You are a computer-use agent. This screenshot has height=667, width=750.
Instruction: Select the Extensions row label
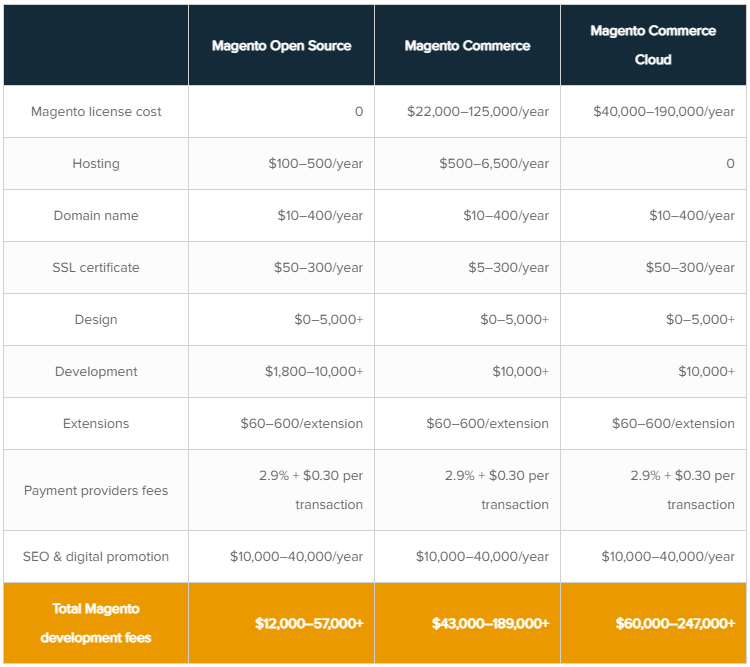[x=96, y=424]
